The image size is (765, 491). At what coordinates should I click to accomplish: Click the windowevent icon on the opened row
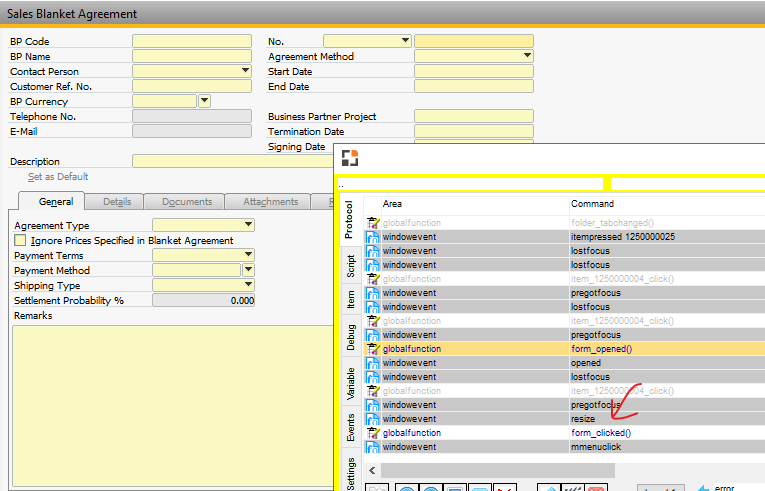pos(373,363)
